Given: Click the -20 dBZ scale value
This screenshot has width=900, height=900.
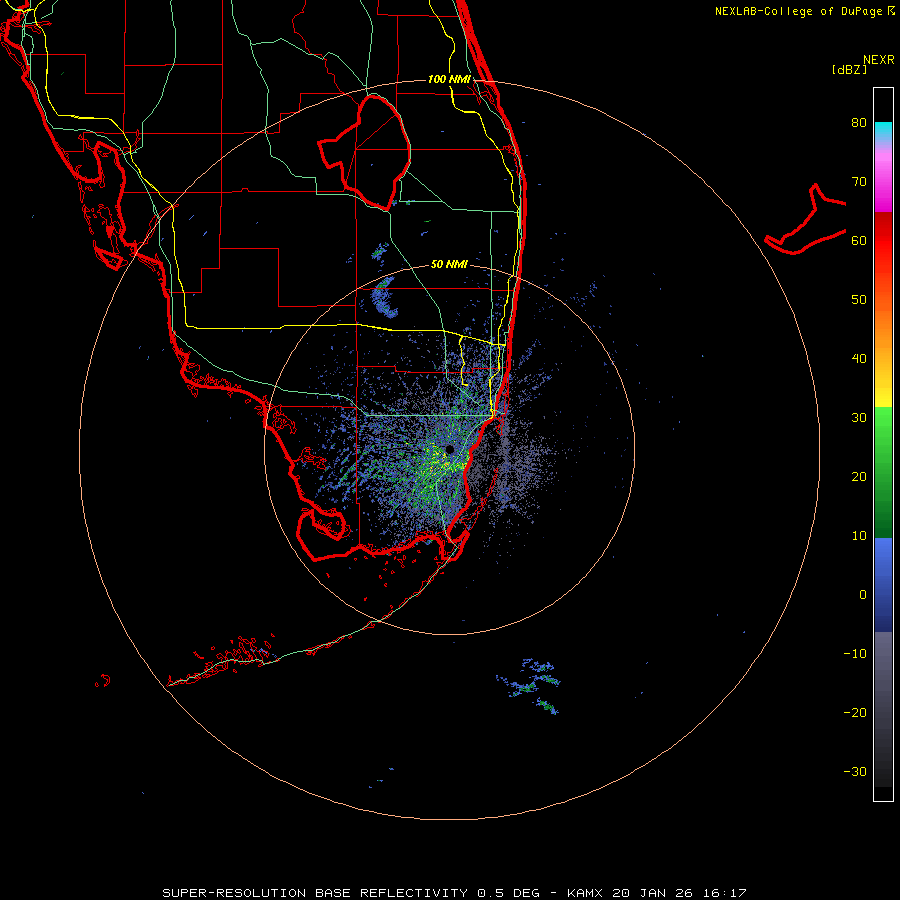Looking at the screenshot, I should click(x=855, y=713).
